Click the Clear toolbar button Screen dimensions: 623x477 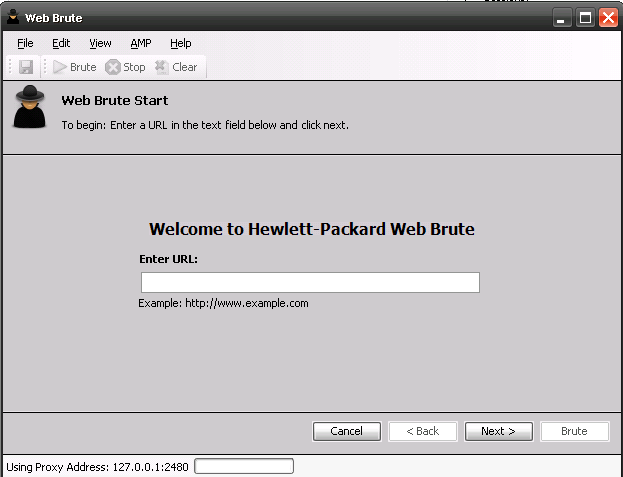176,67
